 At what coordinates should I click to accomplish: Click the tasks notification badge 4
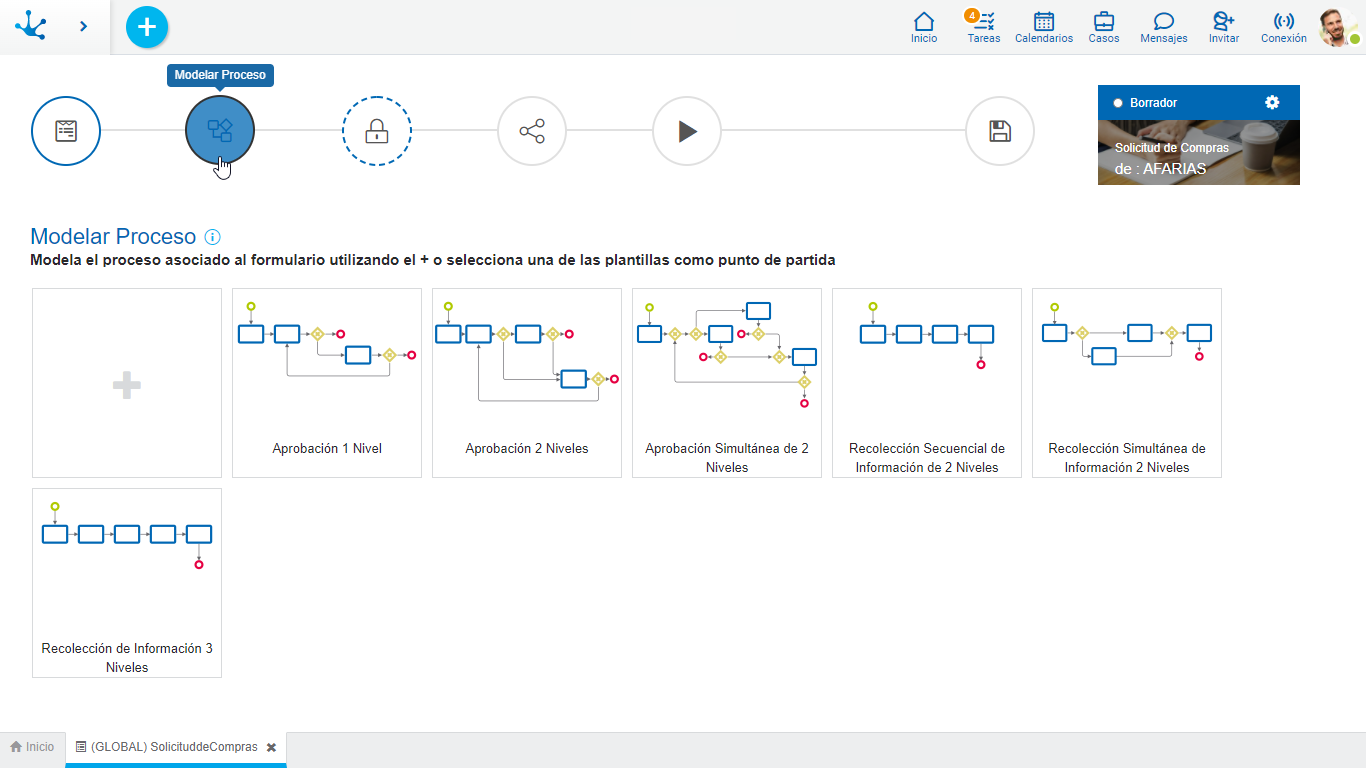coord(971,15)
